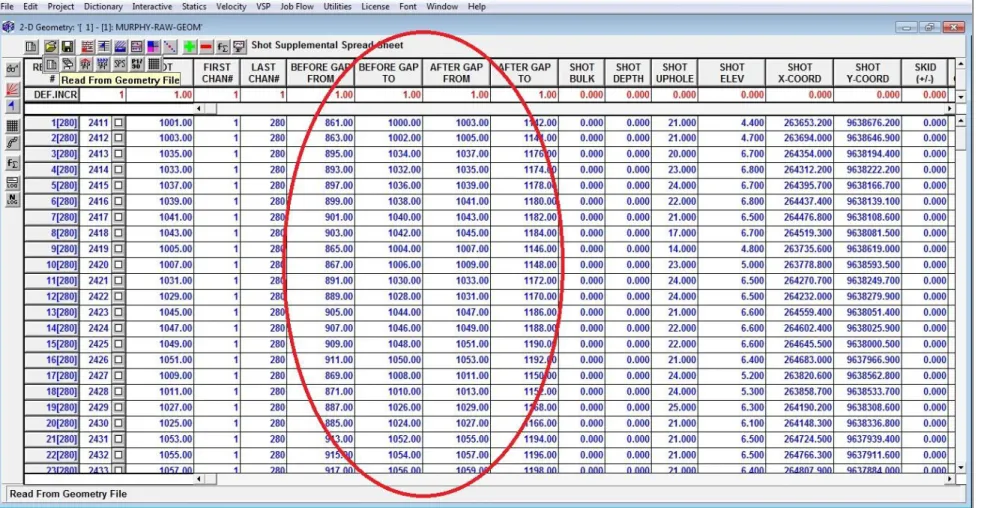Click the red minus delete row icon
Image resolution: width=984 pixels, height=508 pixels.
point(206,46)
